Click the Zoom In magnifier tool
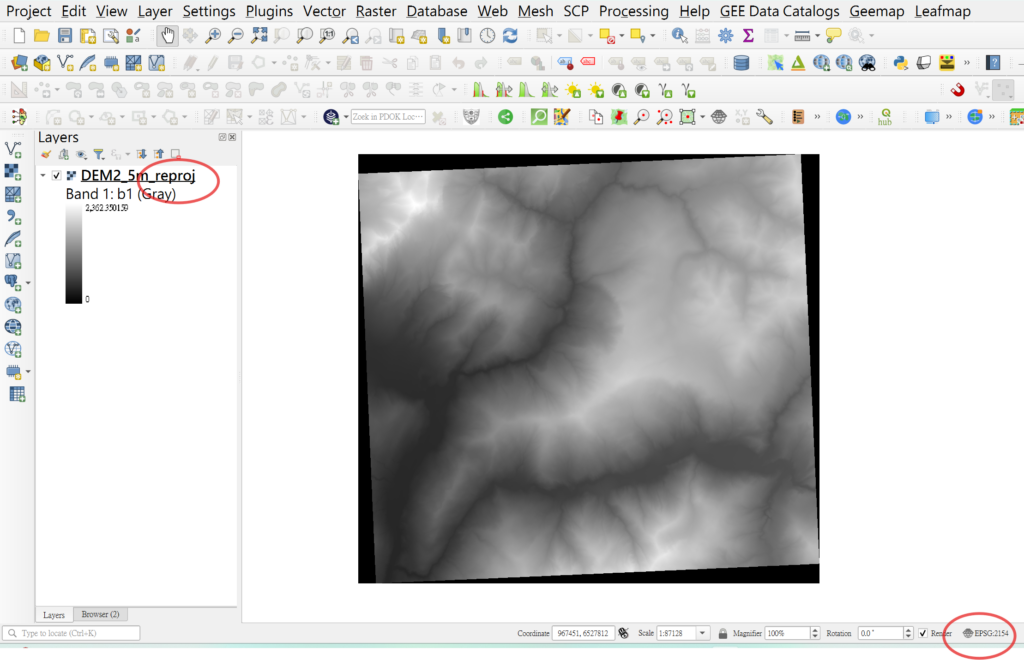This screenshot has height=660, width=1024. pyautogui.click(x=213, y=36)
